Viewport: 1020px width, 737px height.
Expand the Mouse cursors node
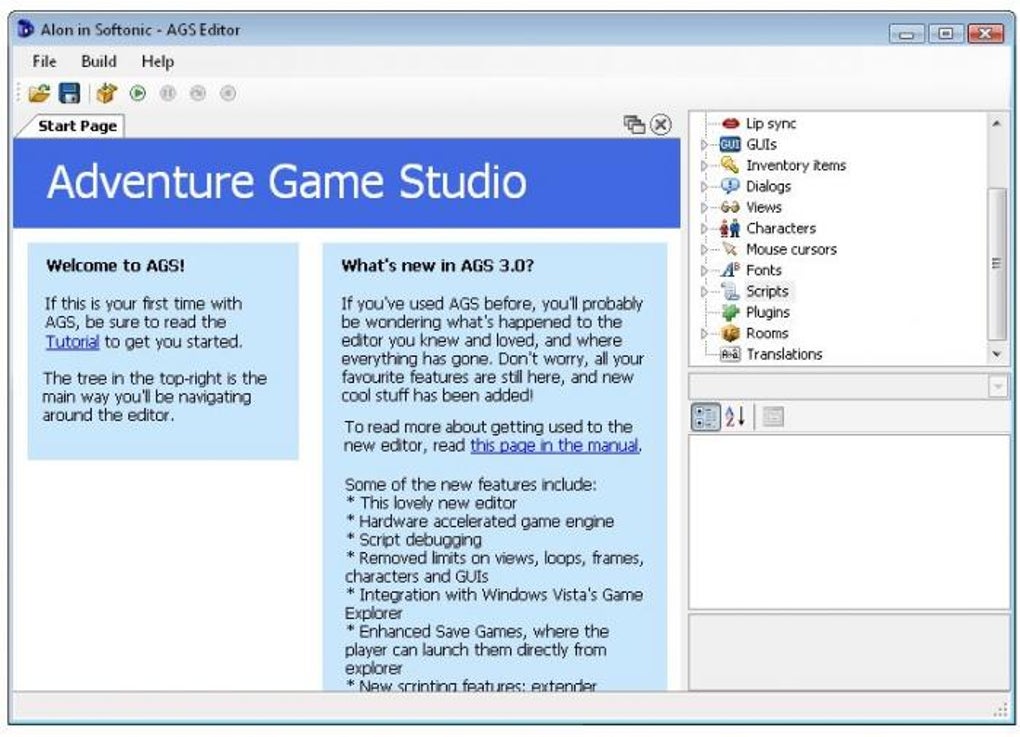pyautogui.click(x=704, y=249)
